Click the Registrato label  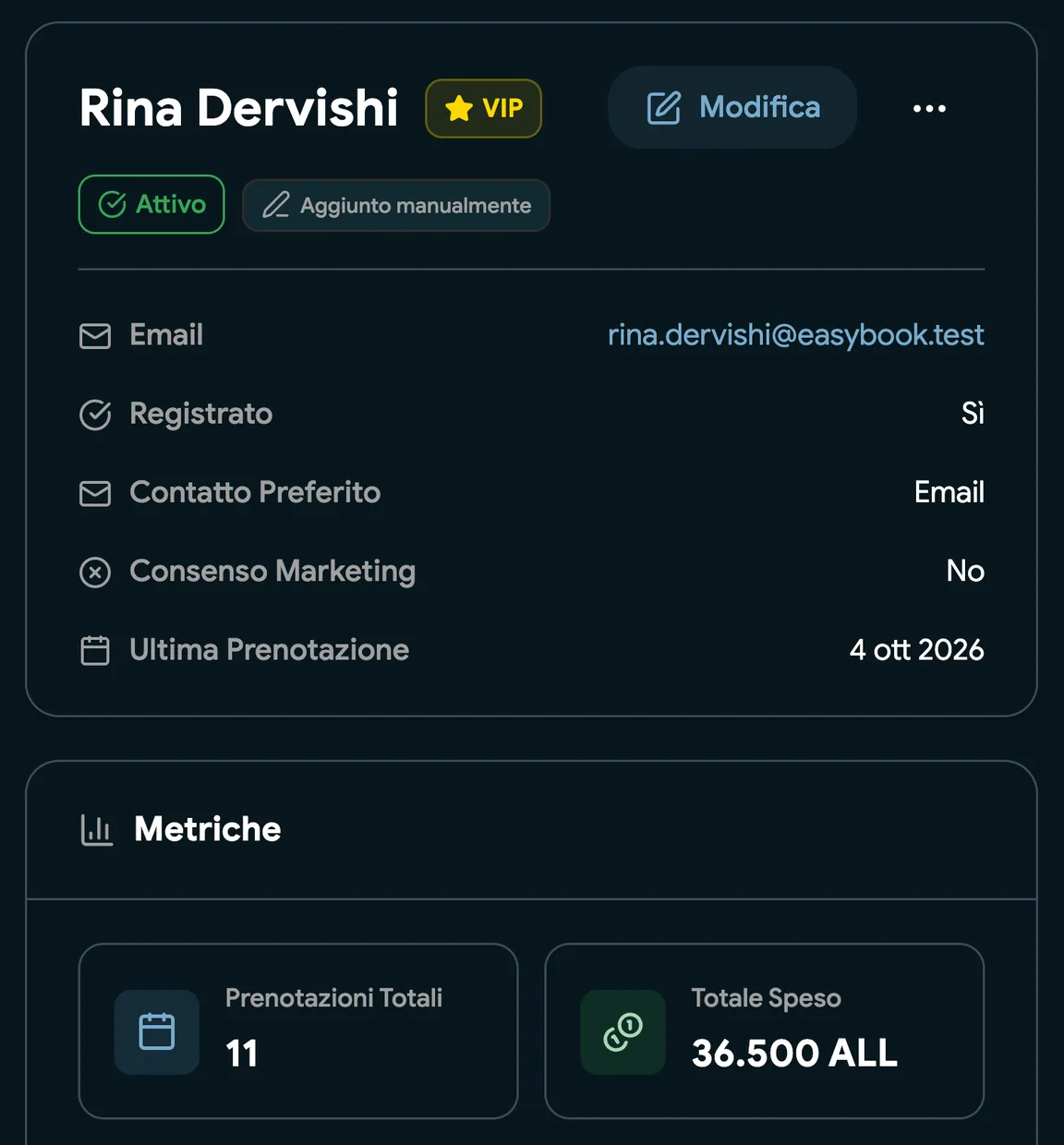pyautogui.click(x=201, y=414)
